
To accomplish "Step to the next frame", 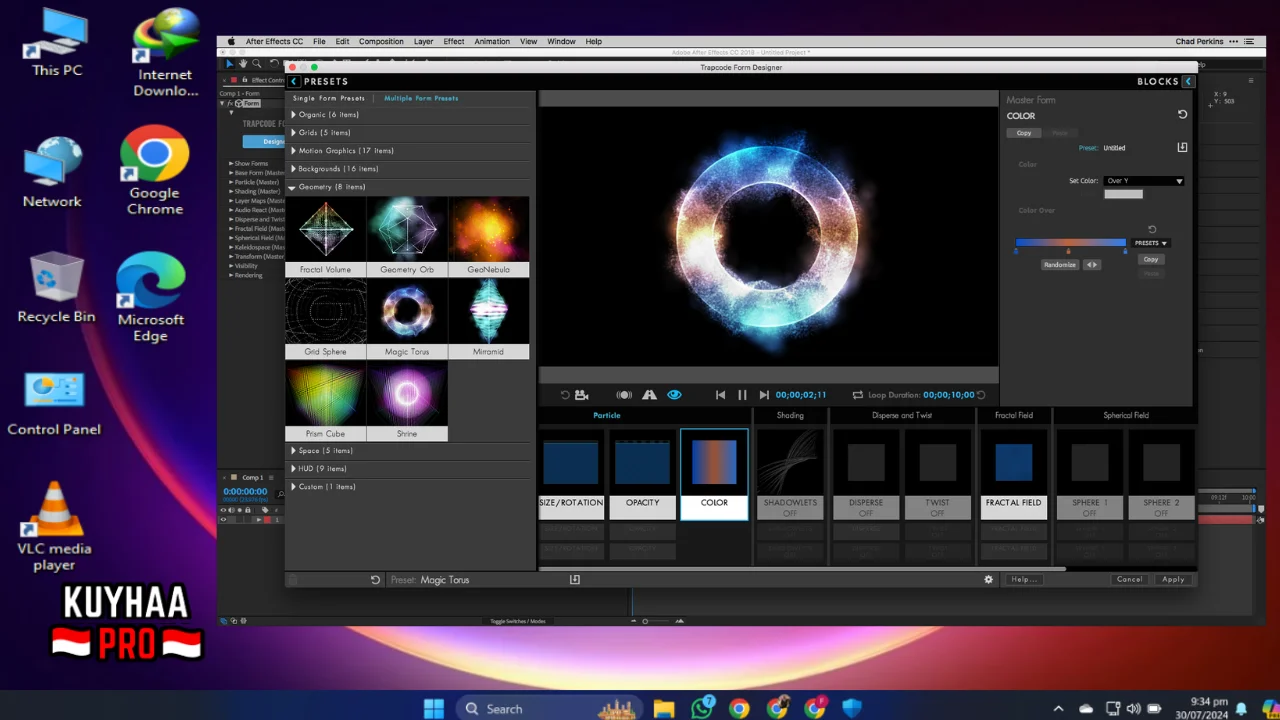I will 764,395.
